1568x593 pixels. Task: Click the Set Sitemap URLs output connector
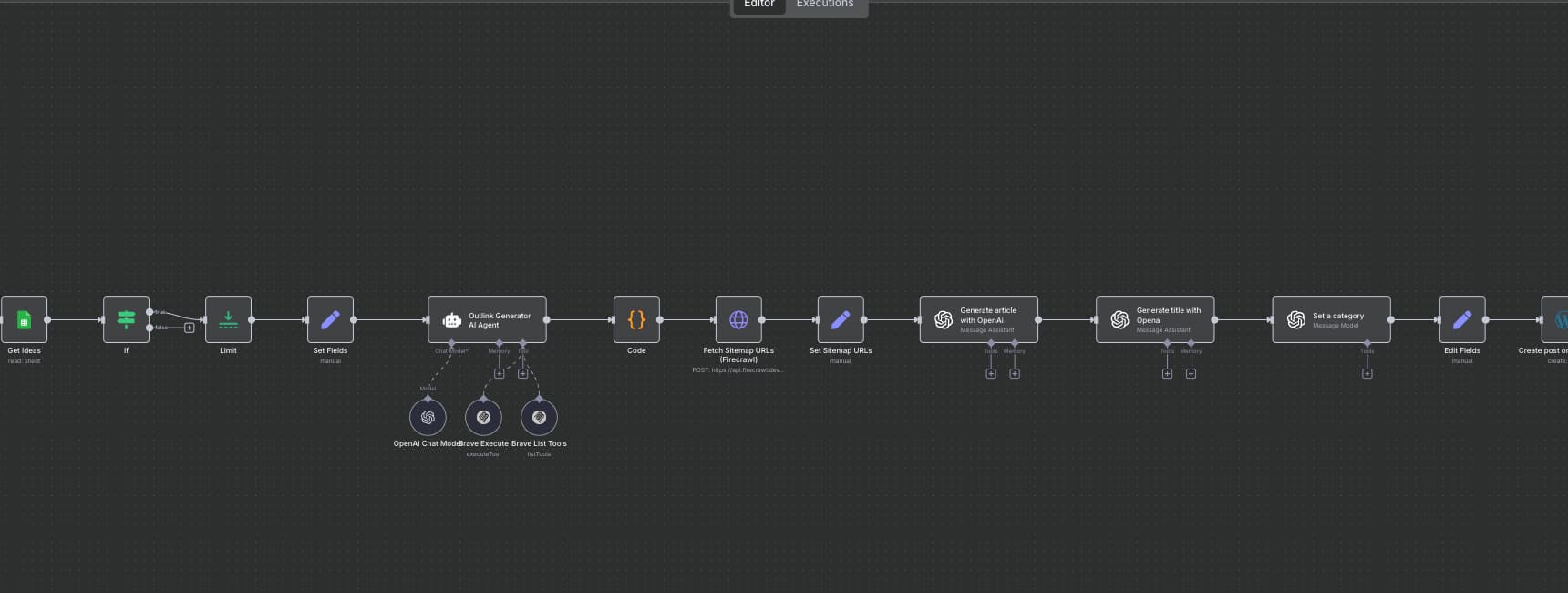tap(864, 319)
